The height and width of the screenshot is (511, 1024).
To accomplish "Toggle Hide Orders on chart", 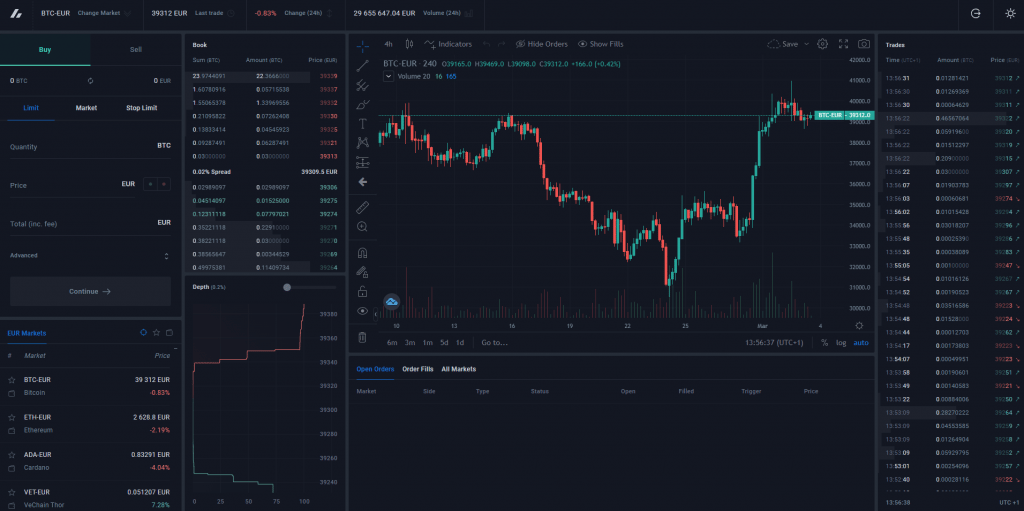I will 541,44.
